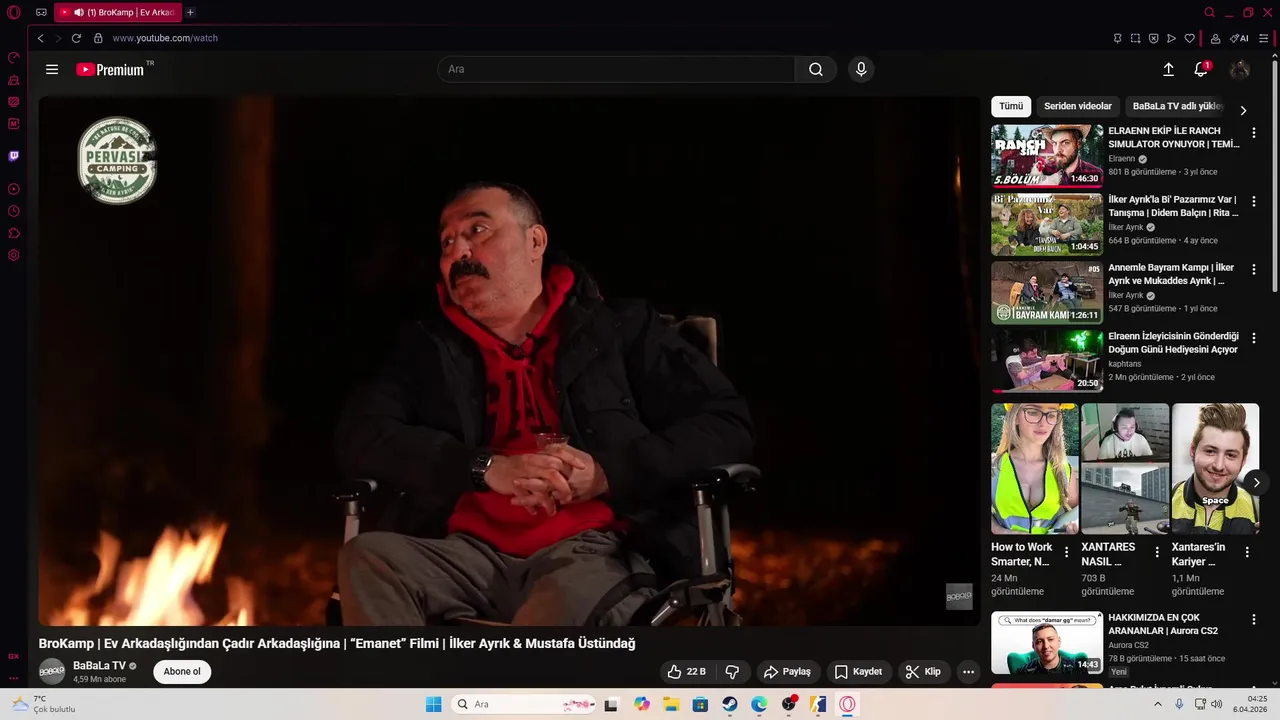
Task: Open Twitch in the Opera sidebar
Action: pos(14,156)
